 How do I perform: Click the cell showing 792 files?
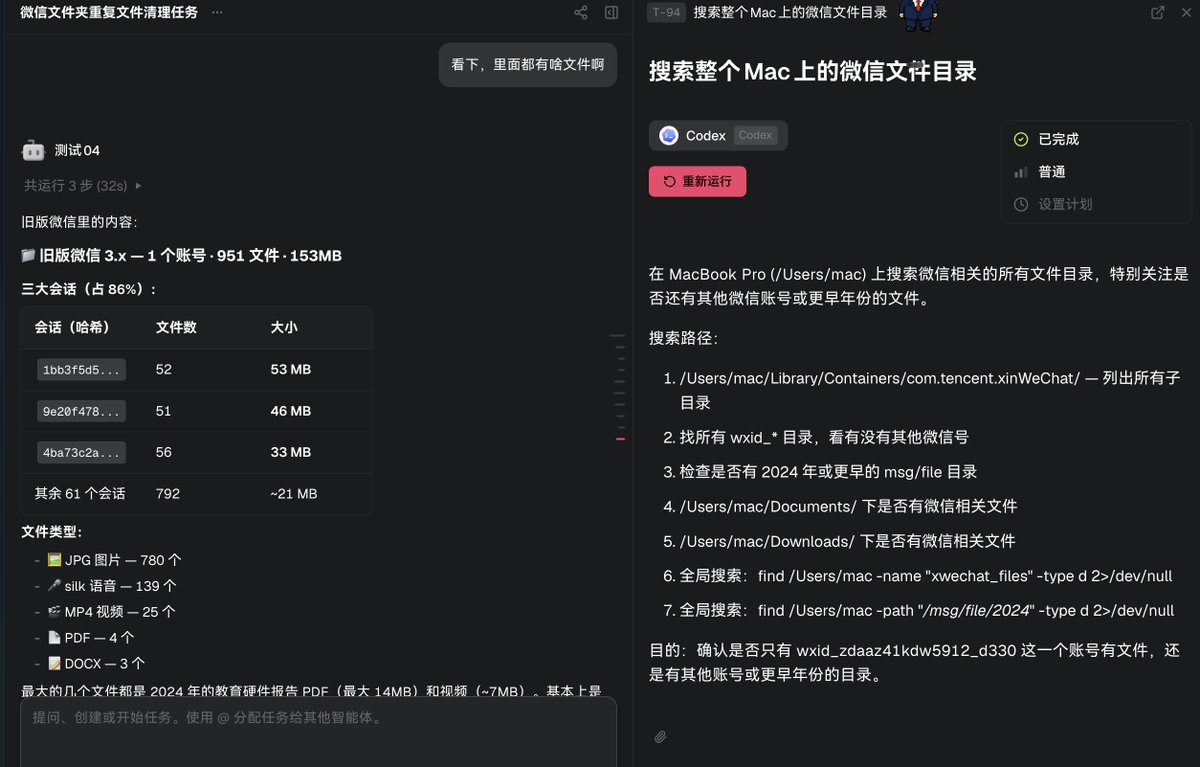[168, 493]
